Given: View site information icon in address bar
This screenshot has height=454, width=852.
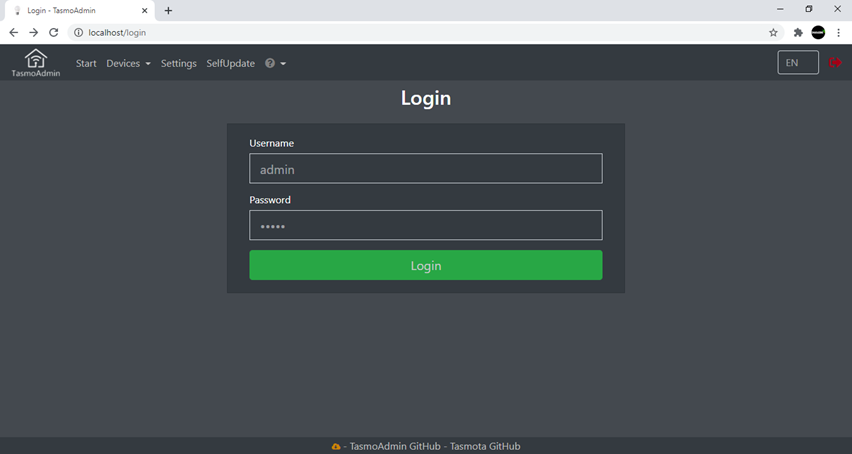Looking at the screenshot, I should (78, 33).
